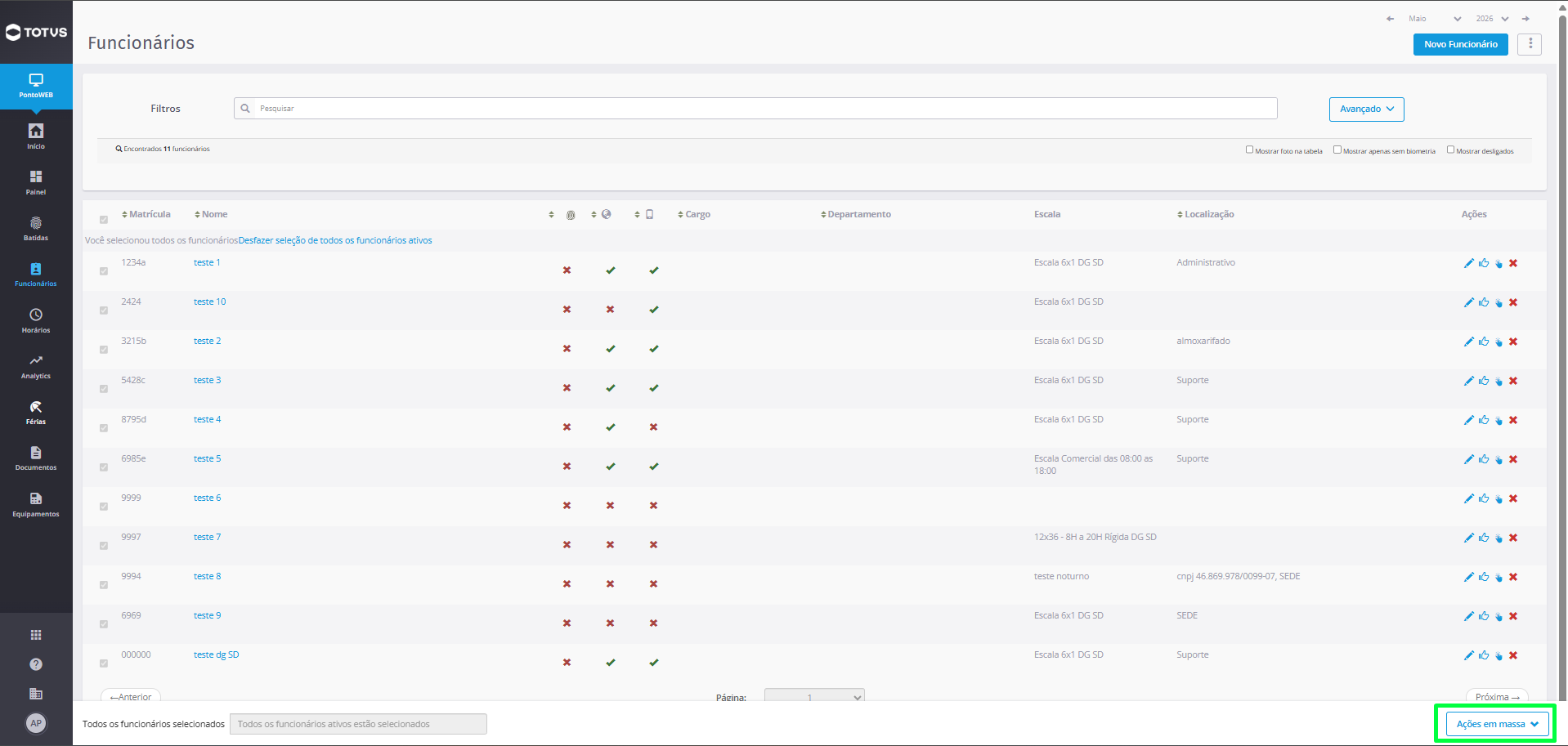Click the pencil edit icon for teste 4

(x=1468, y=420)
